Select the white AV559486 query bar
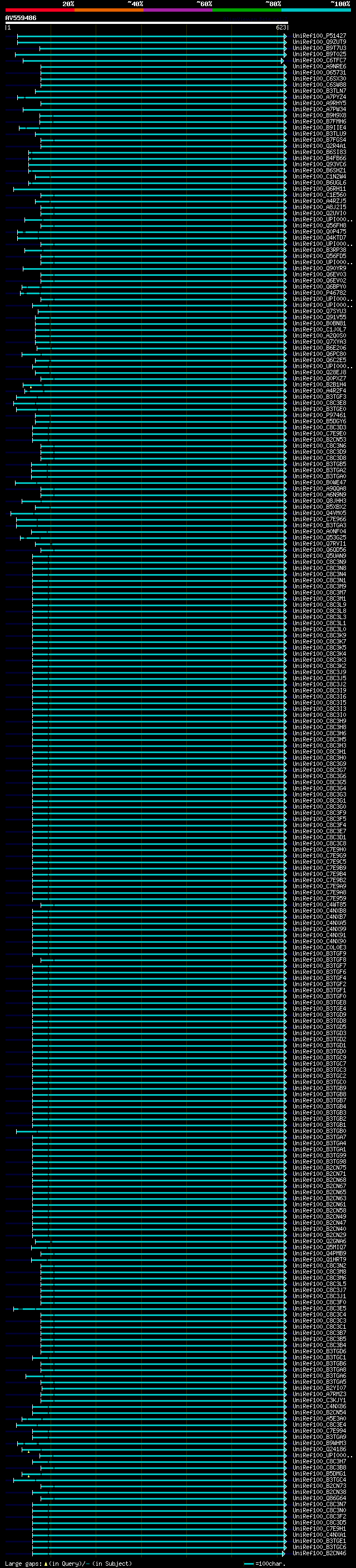 (146, 22)
